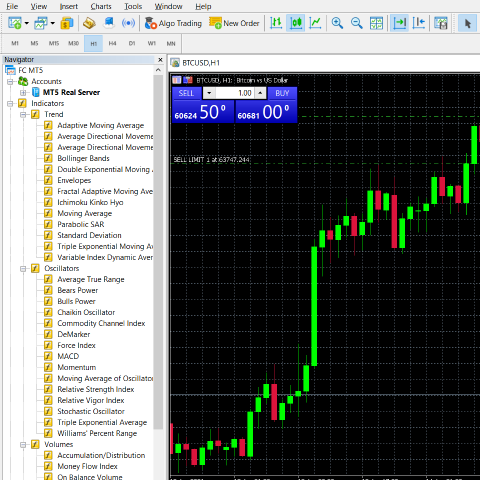480x480 pixels.
Task: Open the profiles dropdown arrow
Action: coord(53,23)
